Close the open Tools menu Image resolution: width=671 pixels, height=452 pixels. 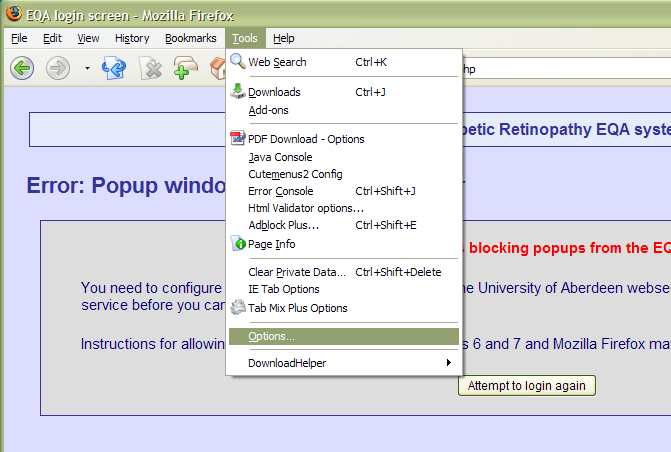pyautogui.click(x=245, y=38)
